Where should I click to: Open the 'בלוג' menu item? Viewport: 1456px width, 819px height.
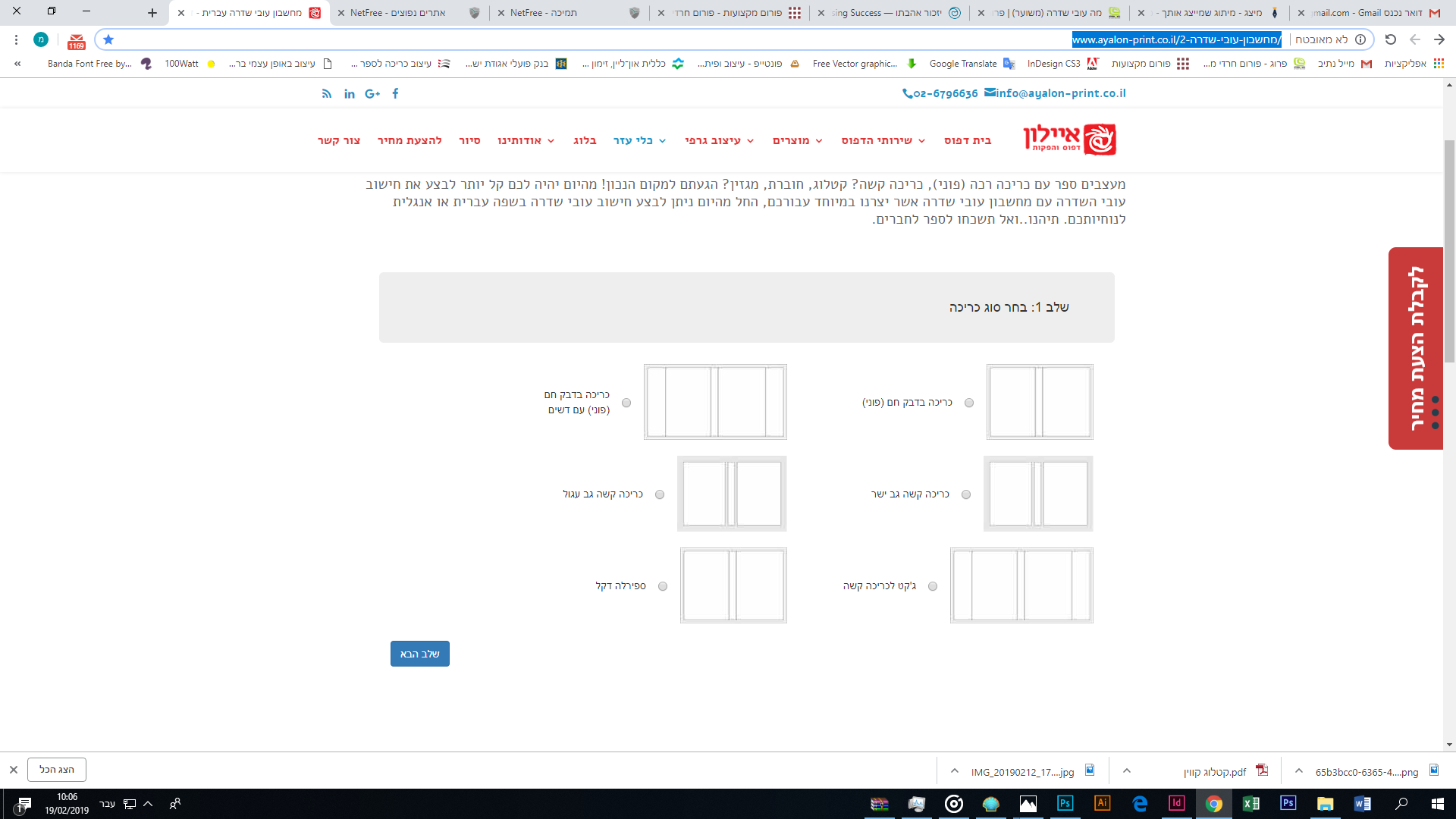coord(585,140)
